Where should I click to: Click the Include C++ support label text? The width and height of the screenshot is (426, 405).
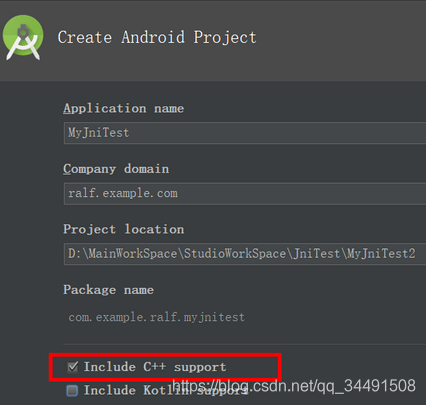point(155,367)
